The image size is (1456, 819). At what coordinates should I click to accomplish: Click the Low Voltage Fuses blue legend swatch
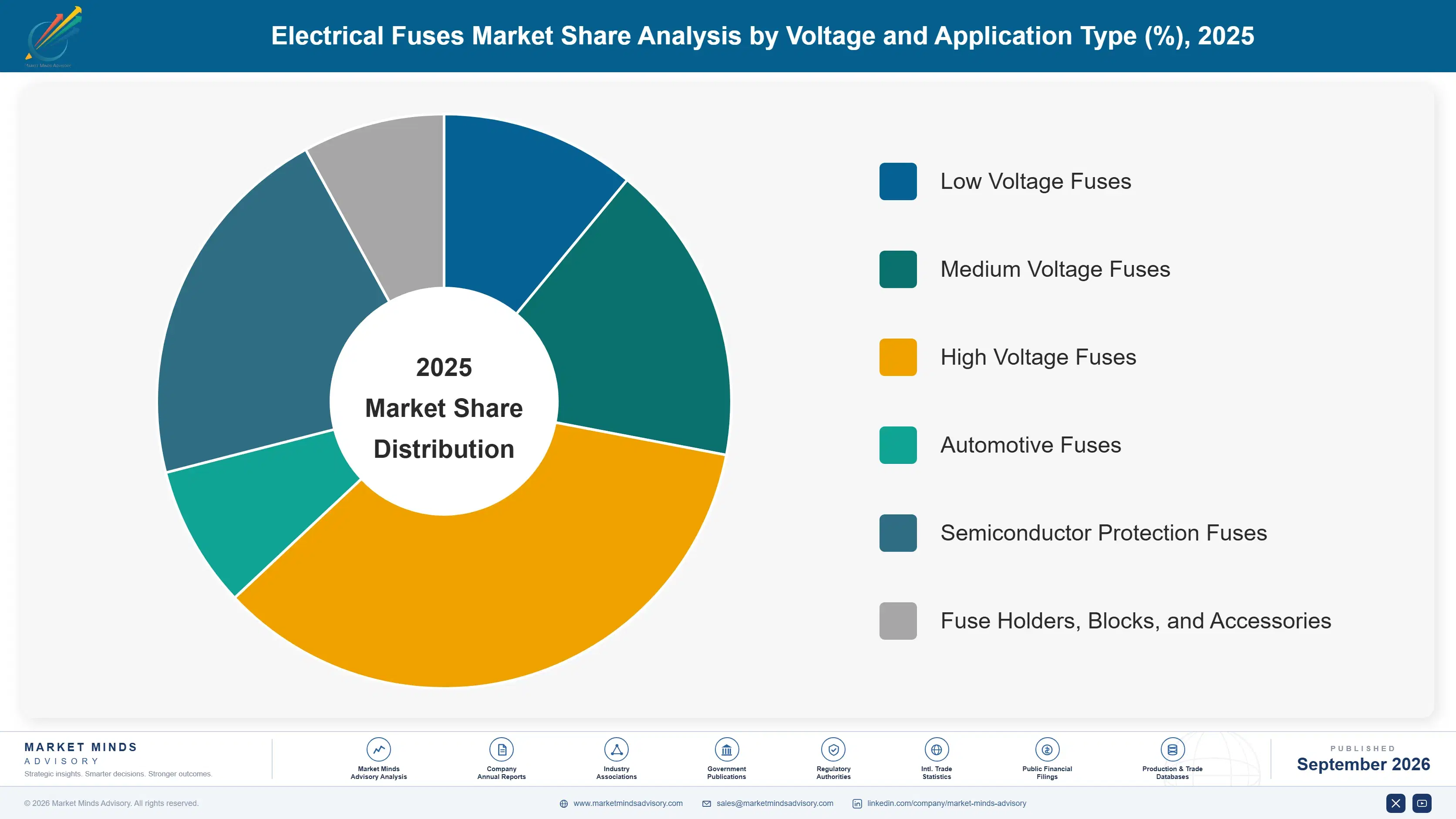point(898,181)
